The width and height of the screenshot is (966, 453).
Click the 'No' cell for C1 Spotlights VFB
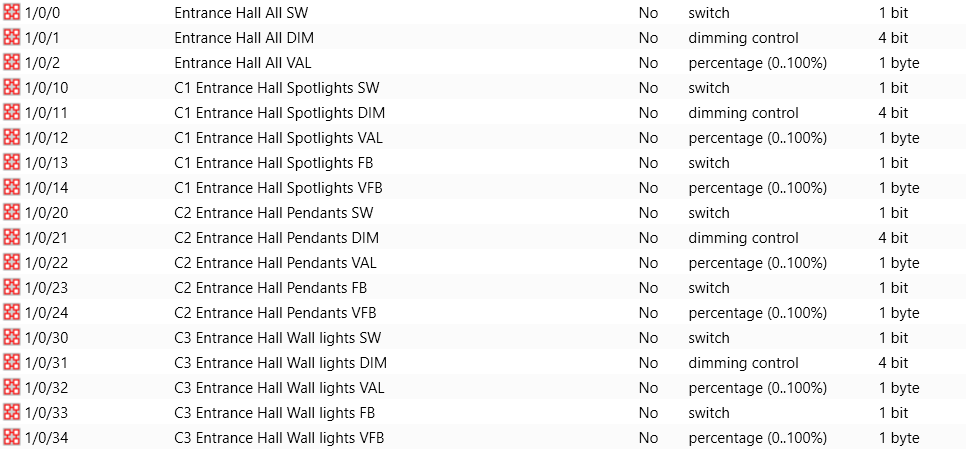[x=648, y=187]
